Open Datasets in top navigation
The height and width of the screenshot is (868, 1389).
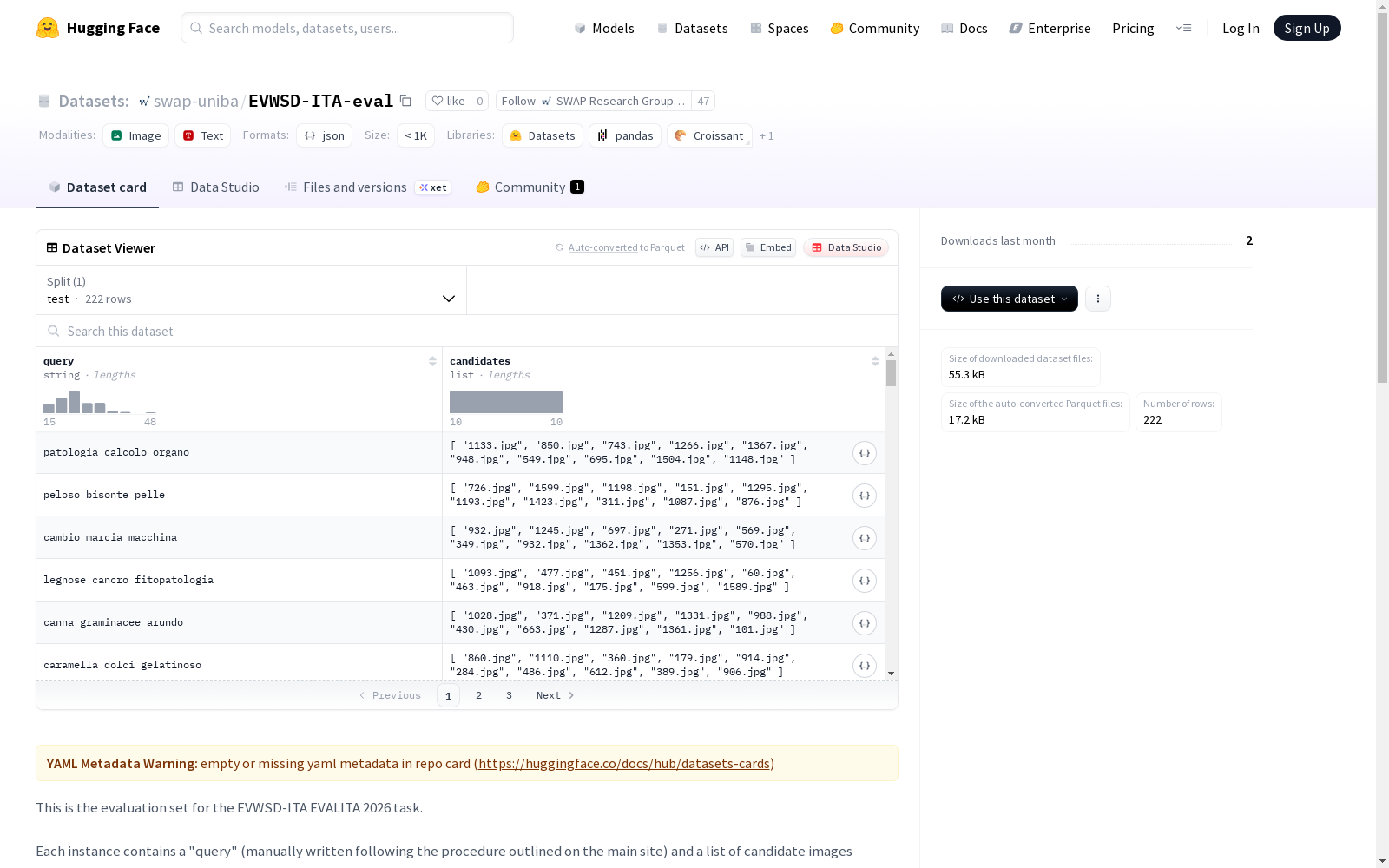(x=692, y=28)
